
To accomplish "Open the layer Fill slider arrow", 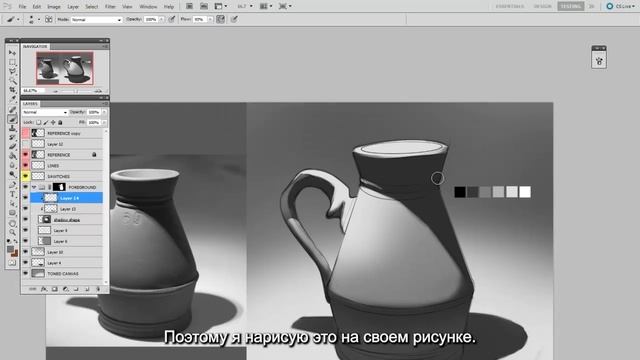I will (x=104, y=122).
